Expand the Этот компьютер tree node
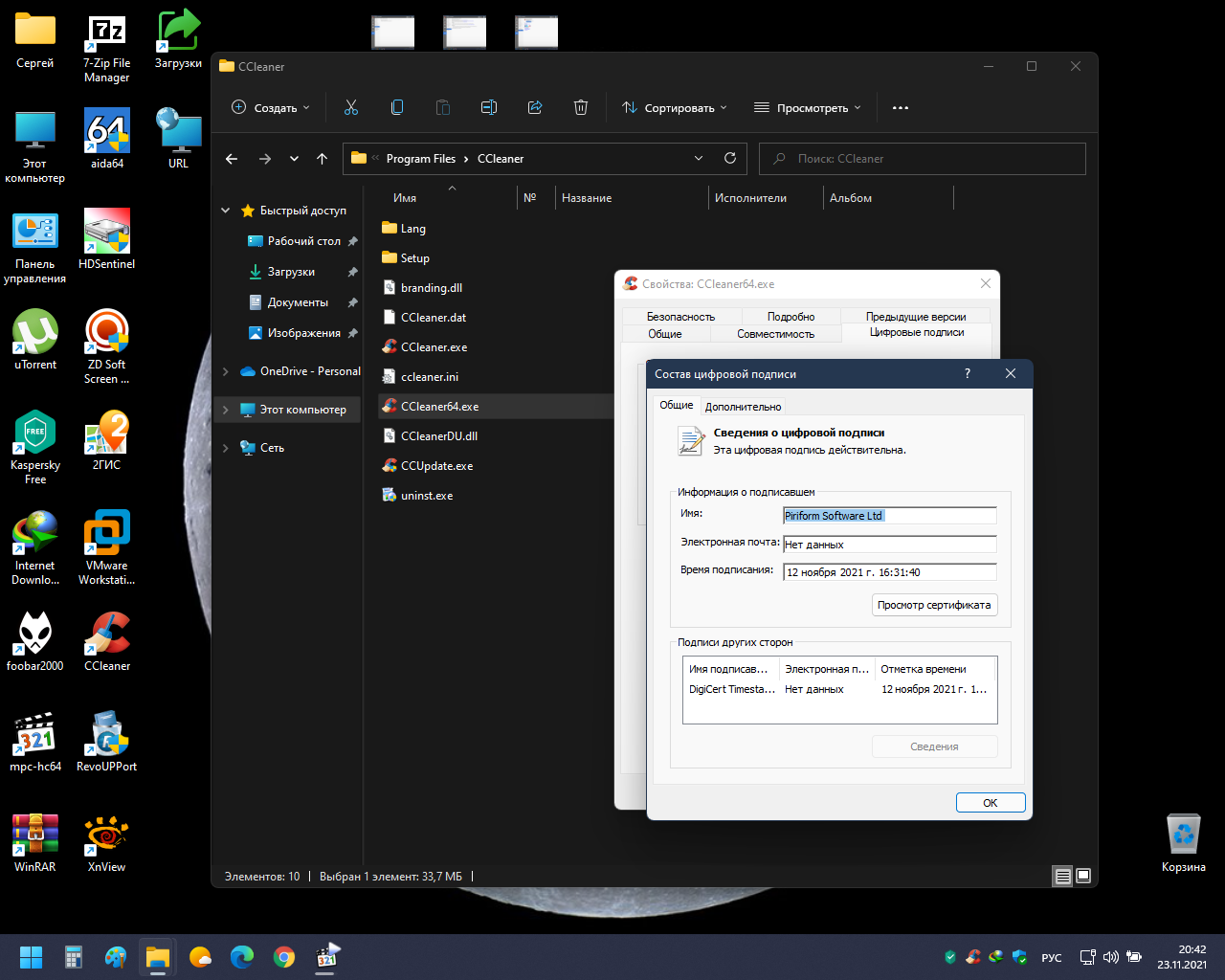 pos(226,410)
